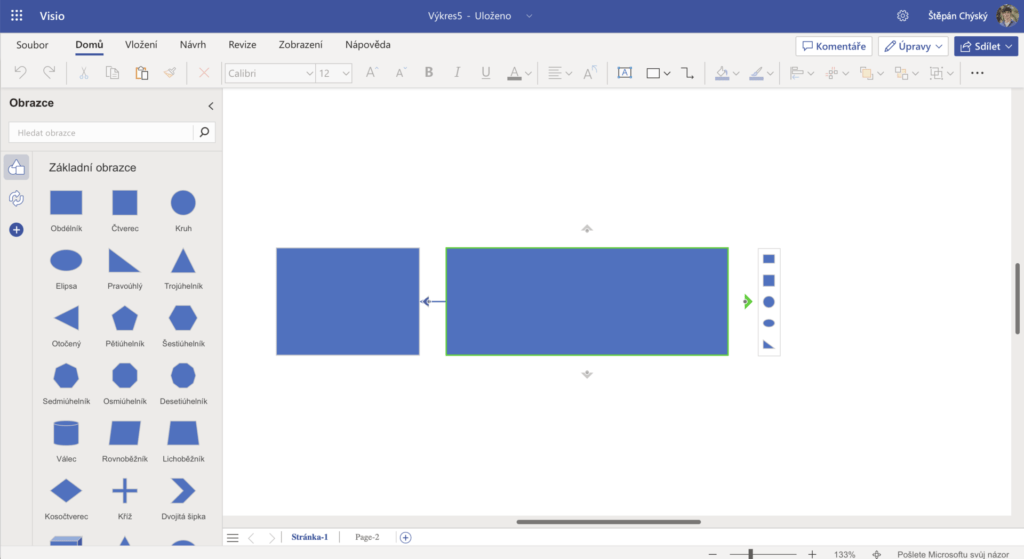The width and height of the screenshot is (1024, 559).
Task: Open the Vložení ribbon tab
Action: tap(141, 45)
